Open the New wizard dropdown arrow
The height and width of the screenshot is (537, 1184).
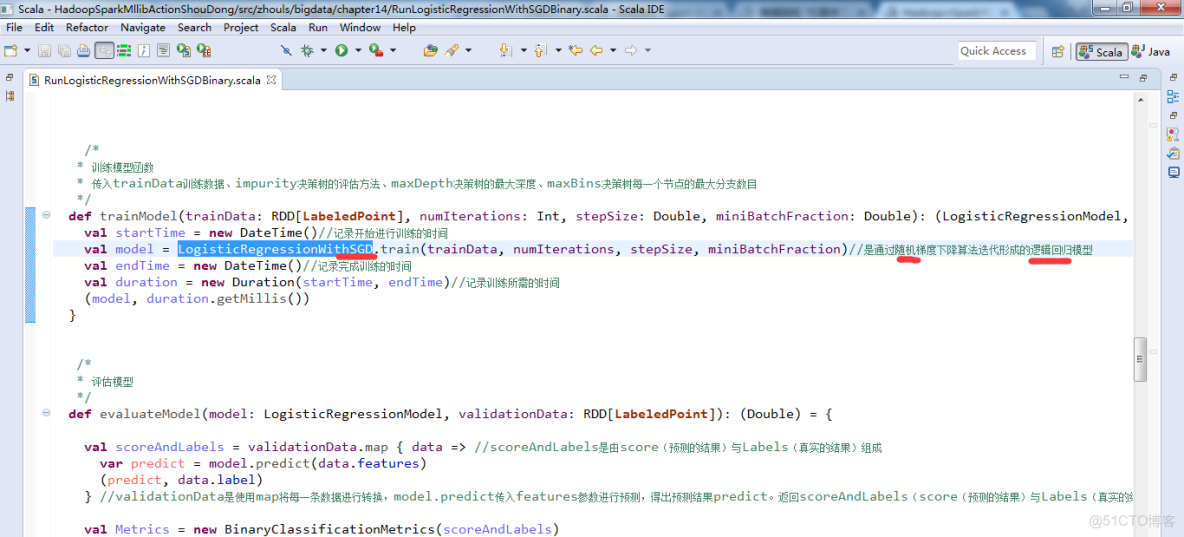(27, 51)
